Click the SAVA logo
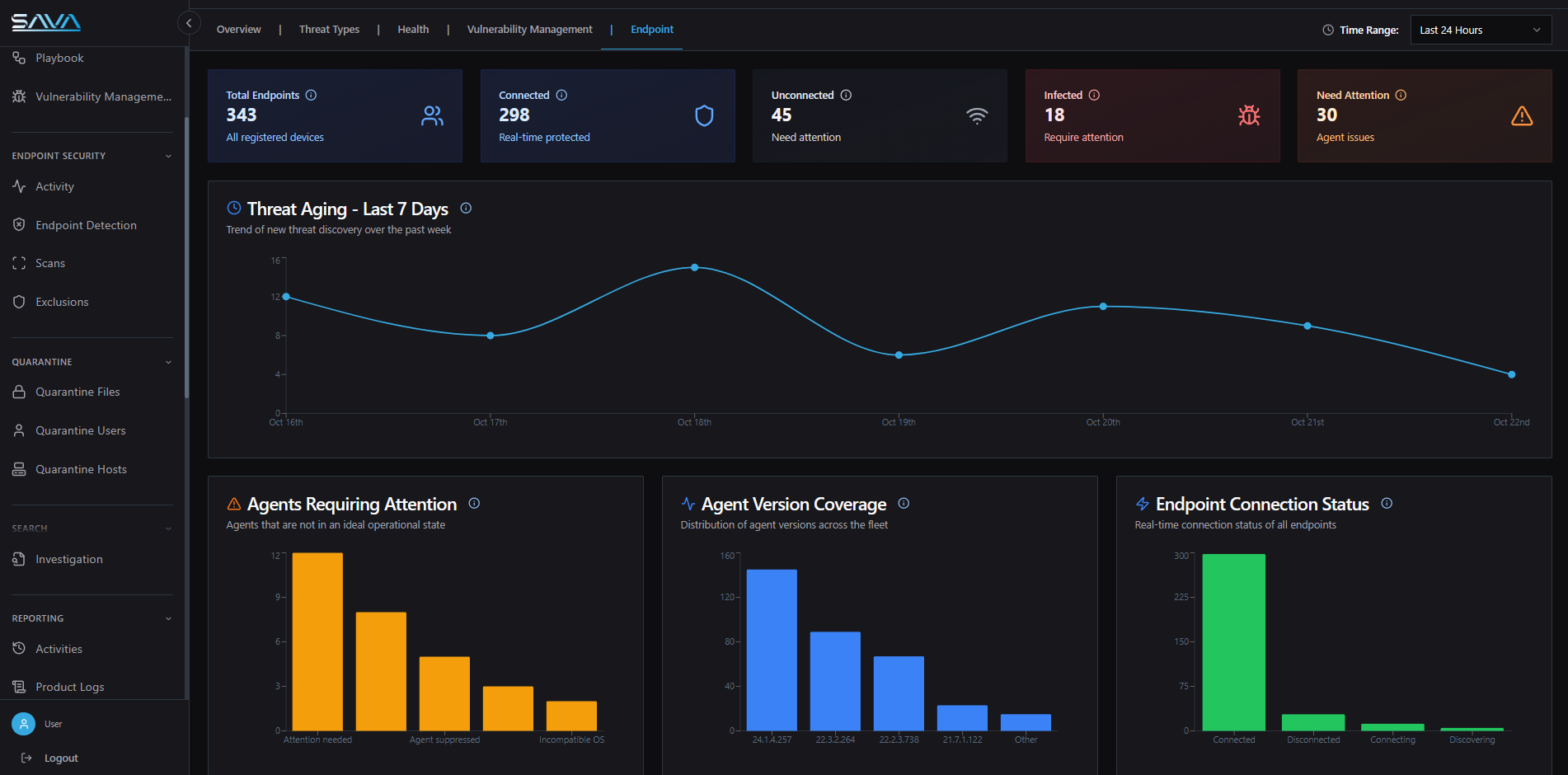The height and width of the screenshot is (775, 1568). [x=46, y=21]
